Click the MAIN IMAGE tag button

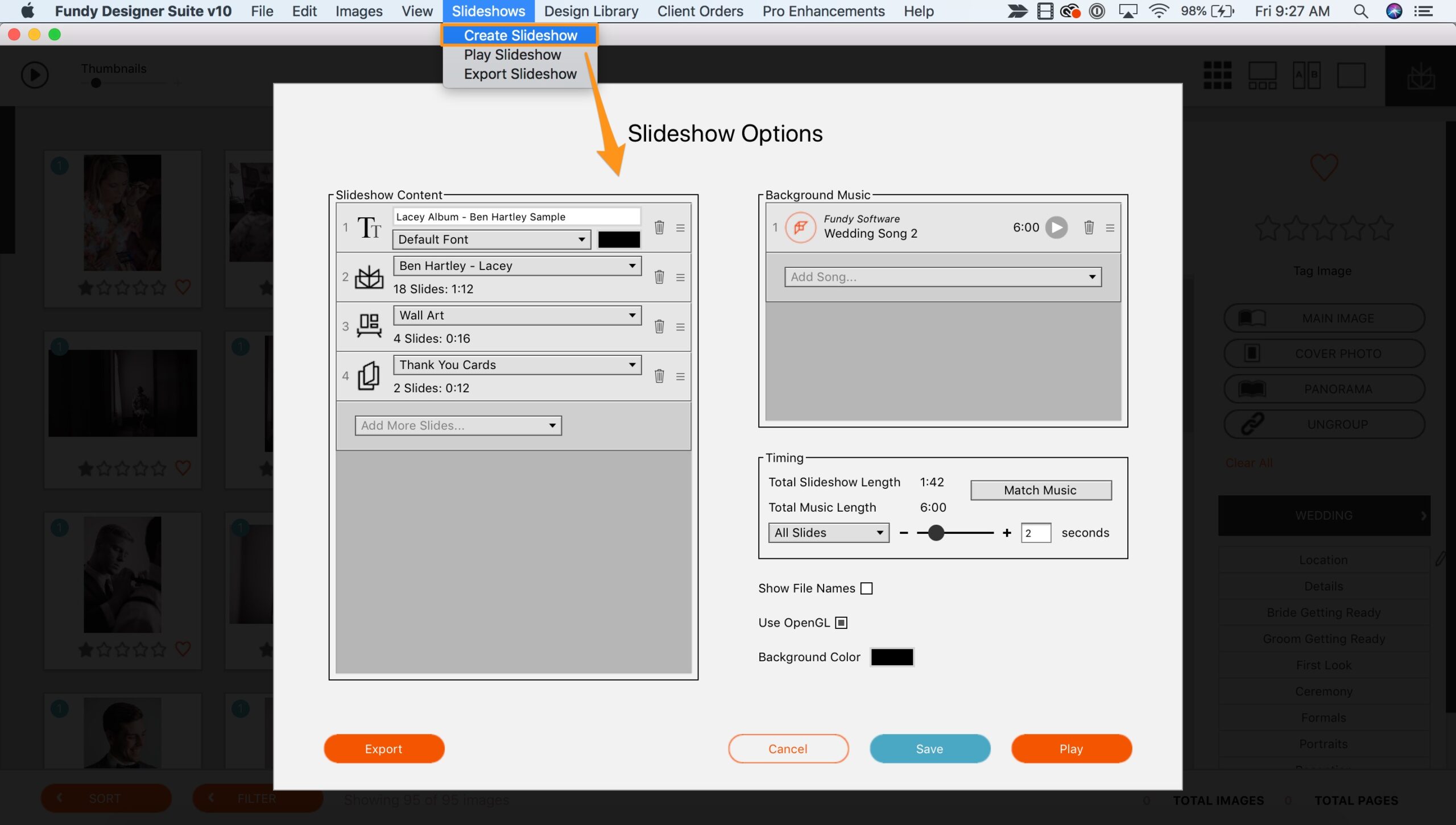(1324, 318)
